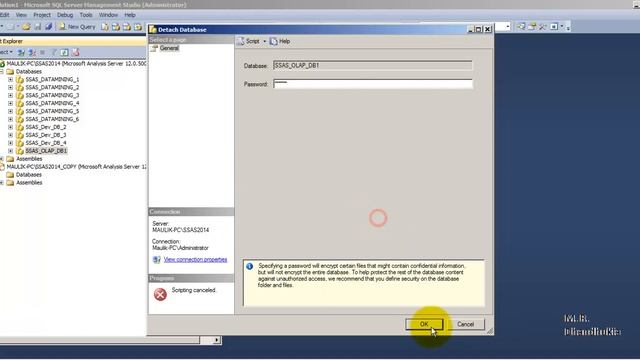The image size is (640, 360).
Task: Close the Detach Database dialog
Action: (487, 29)
